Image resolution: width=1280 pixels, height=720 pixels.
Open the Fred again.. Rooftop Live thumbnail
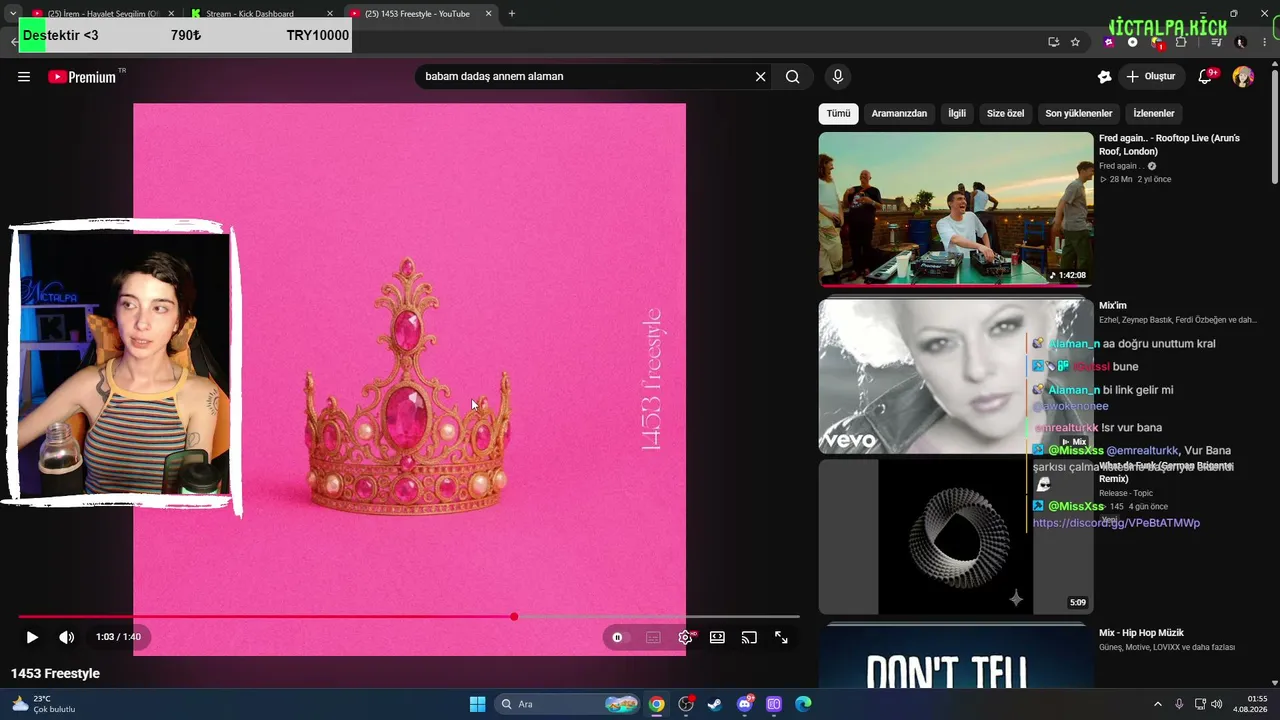click(x=956, y=209)
